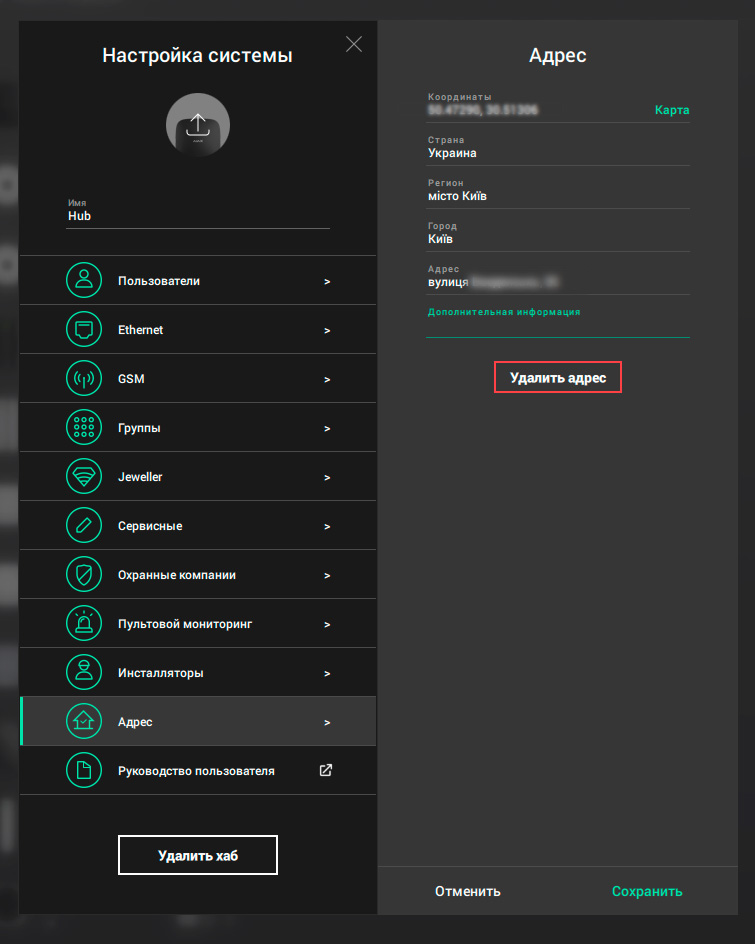Click the hub image upload thumbnail
Viewport: 755px width, 944px height.
pyautogui.click(x=198, y=125)
